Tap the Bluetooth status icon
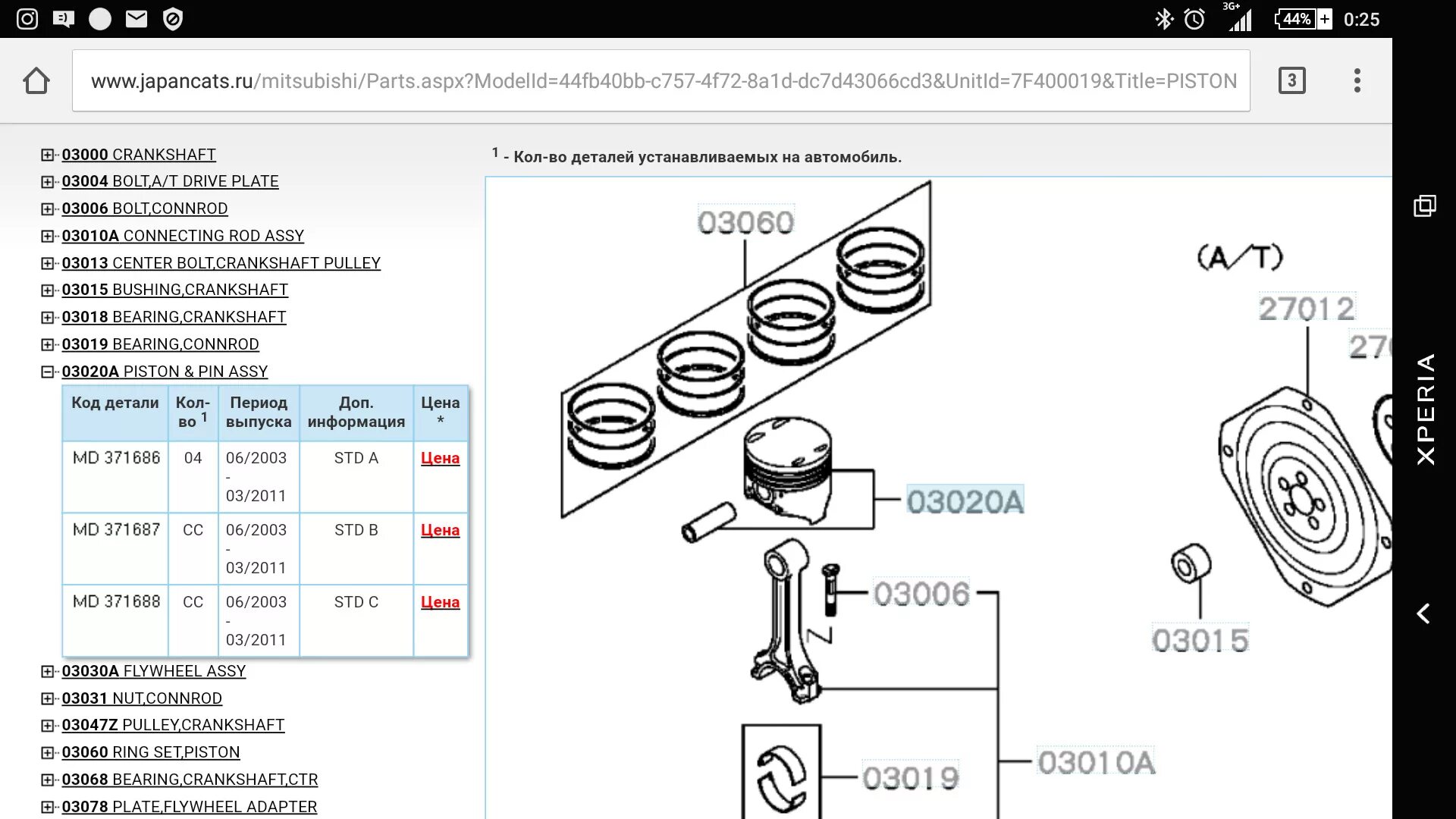This screenshot has height=819, width=1456. click(x=1164, y=19)
